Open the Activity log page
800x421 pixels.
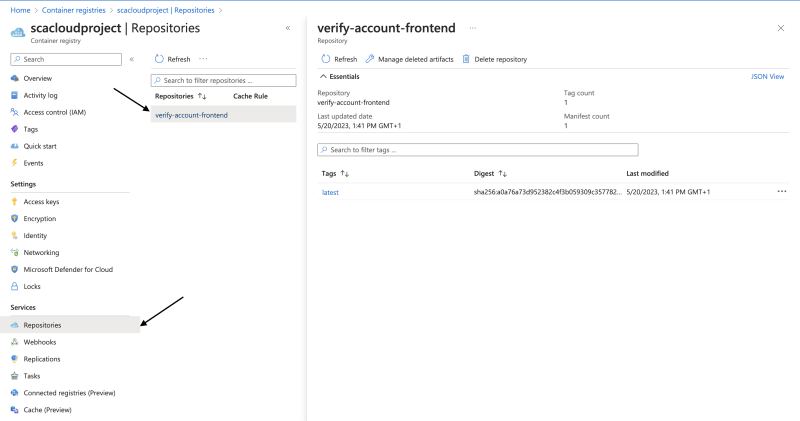click(x=40, y=95)
